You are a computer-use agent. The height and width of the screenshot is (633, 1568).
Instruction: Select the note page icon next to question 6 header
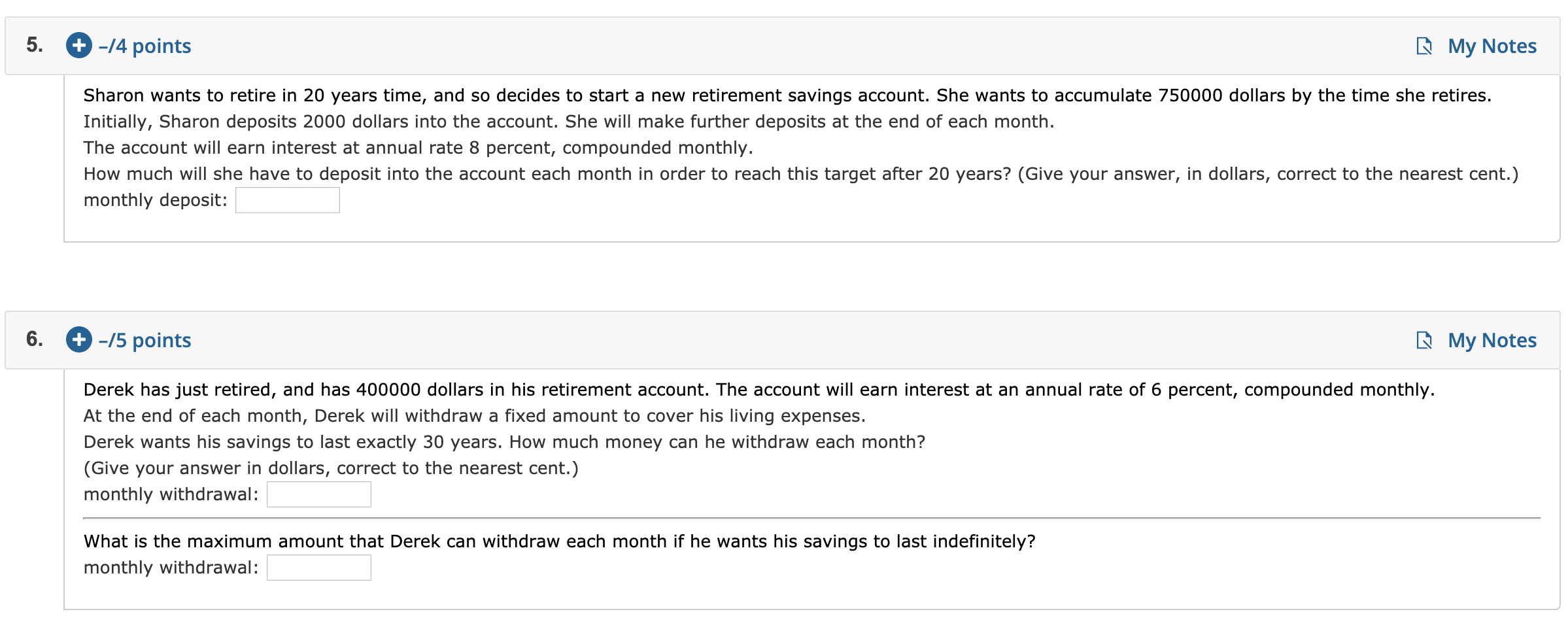1425,340
